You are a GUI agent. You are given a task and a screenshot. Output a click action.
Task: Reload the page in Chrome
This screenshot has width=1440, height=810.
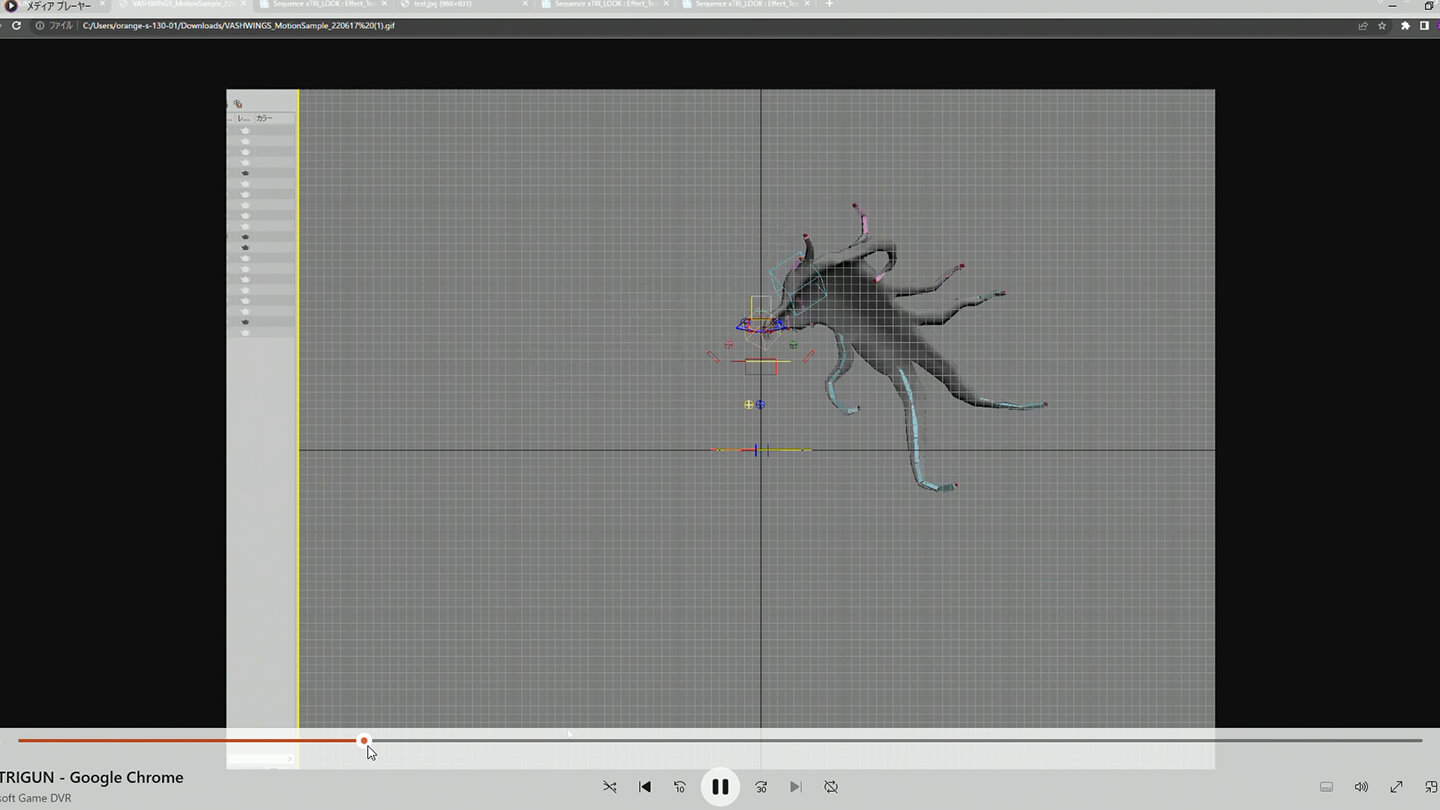tap(17, 25)
